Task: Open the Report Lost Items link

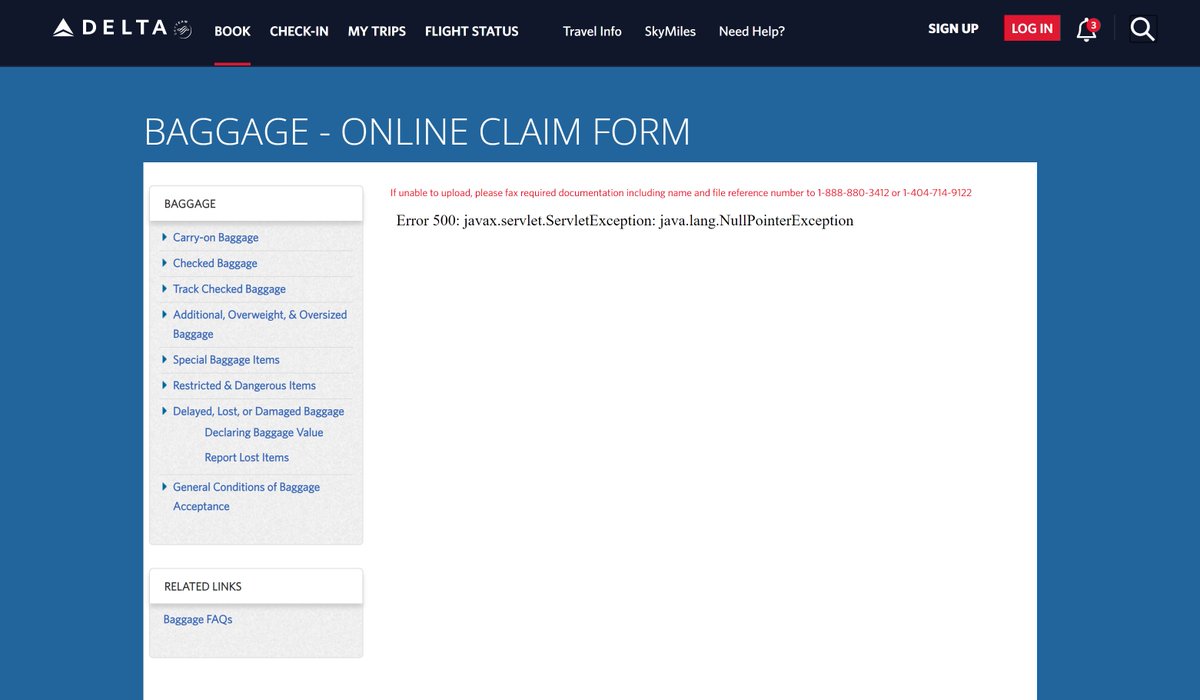Action: pos(247,458)
